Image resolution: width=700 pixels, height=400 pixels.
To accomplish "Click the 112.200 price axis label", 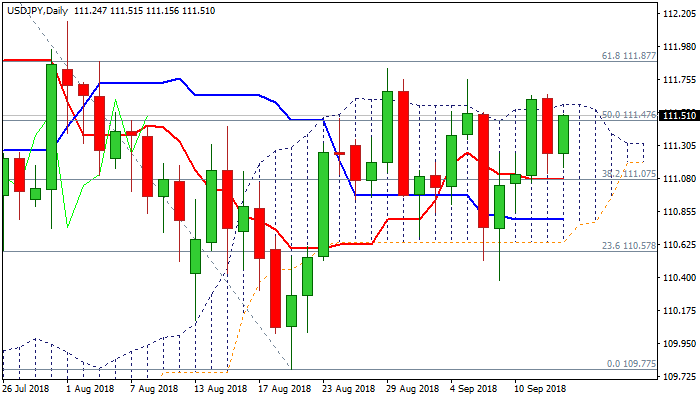I will coord(678,15).
